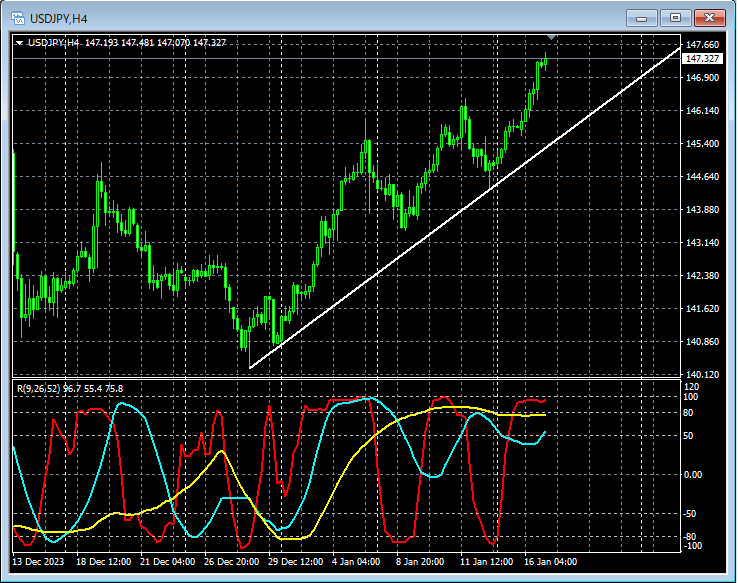The width and height of the screenshot is (738, 583).
Task: Click the 141.620 price scale label
Action: click(x=702, y=309)
